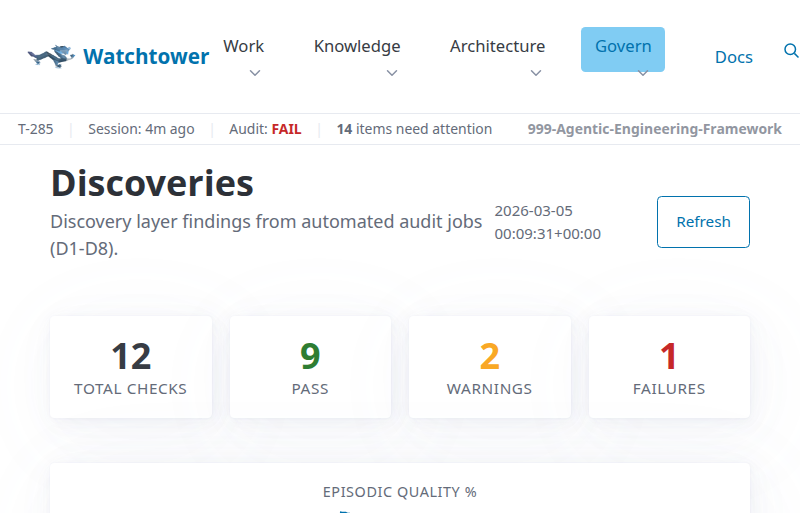
Task: Click the Refresh button
Action: click(x=703, y=222)
